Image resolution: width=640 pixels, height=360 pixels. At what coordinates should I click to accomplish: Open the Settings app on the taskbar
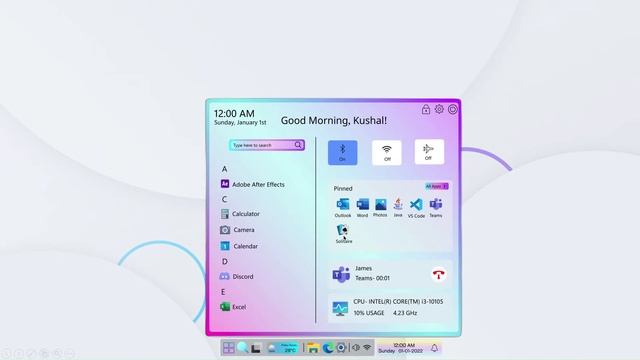pyautogui.click(x=341, y=348)
